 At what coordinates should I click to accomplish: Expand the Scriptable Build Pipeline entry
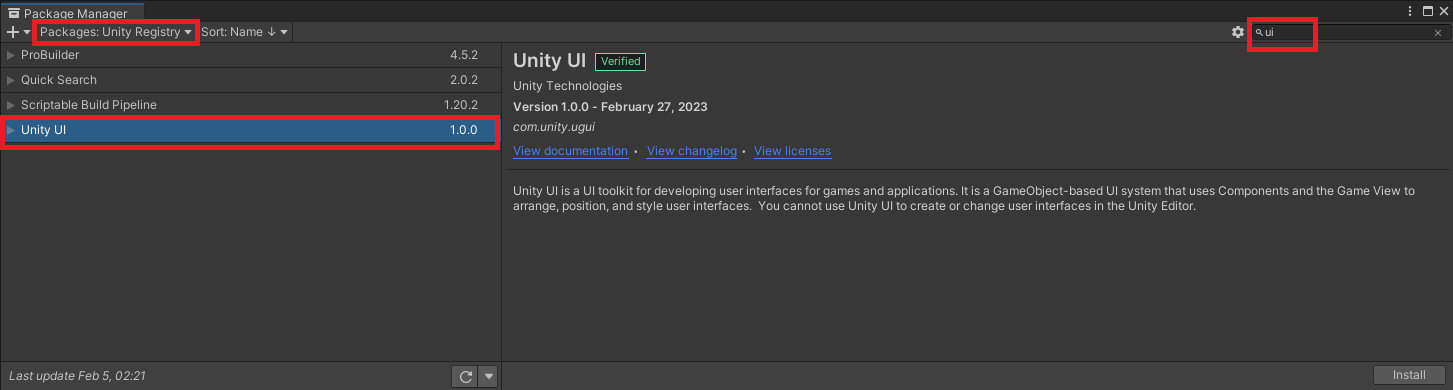click(x=11, y=105)
